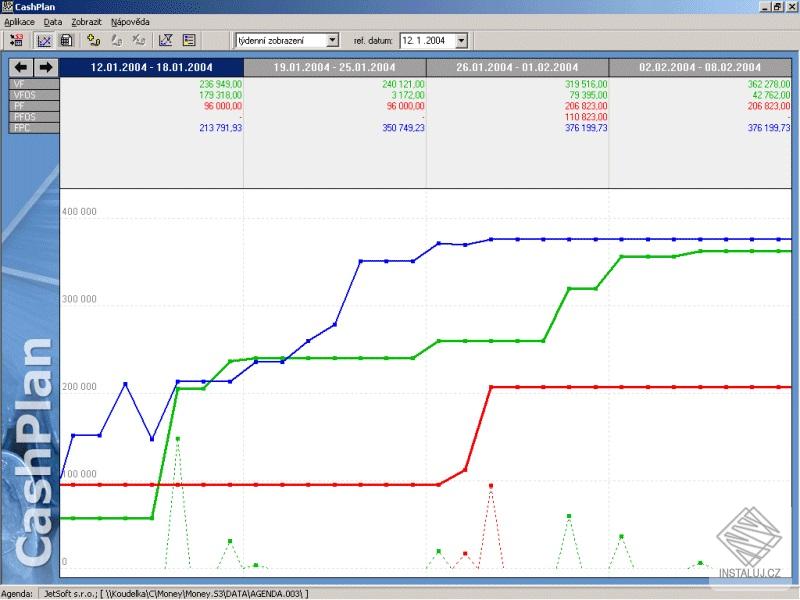Click the 400 000 axis label on chart
The image size is (800, 600).
coord(79,212)
